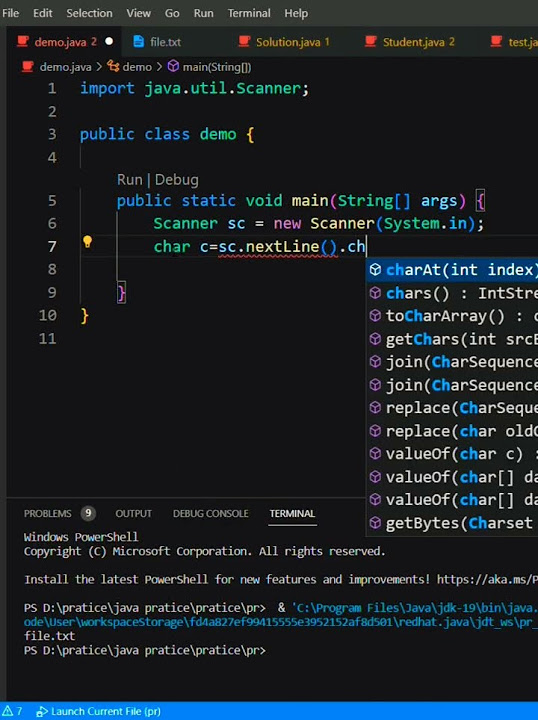Open the Terminal menu
This screenshot has width=538, height=720.
pos(249,13)
